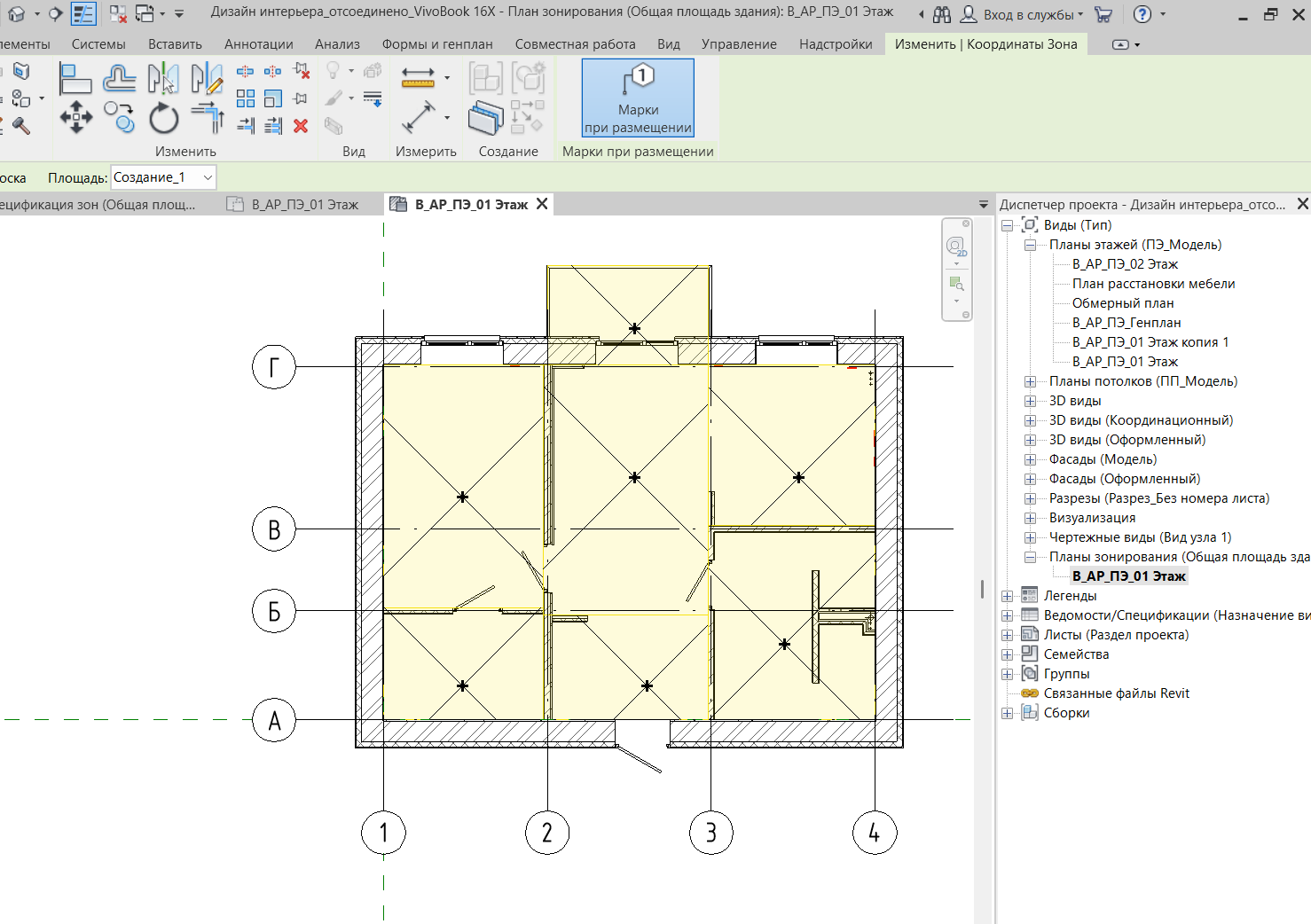Collapse the 'Планы зонирования' node

click(x=1030, y=557)
